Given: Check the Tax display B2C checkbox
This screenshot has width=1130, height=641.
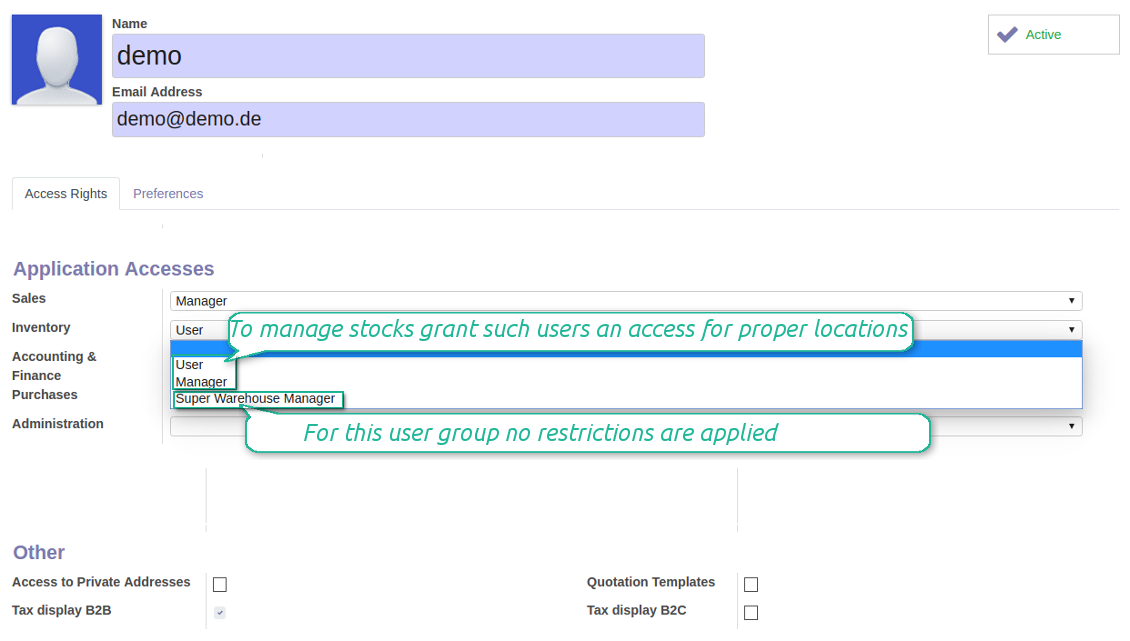Looking at the screenshot, I should tap(751, 612).
